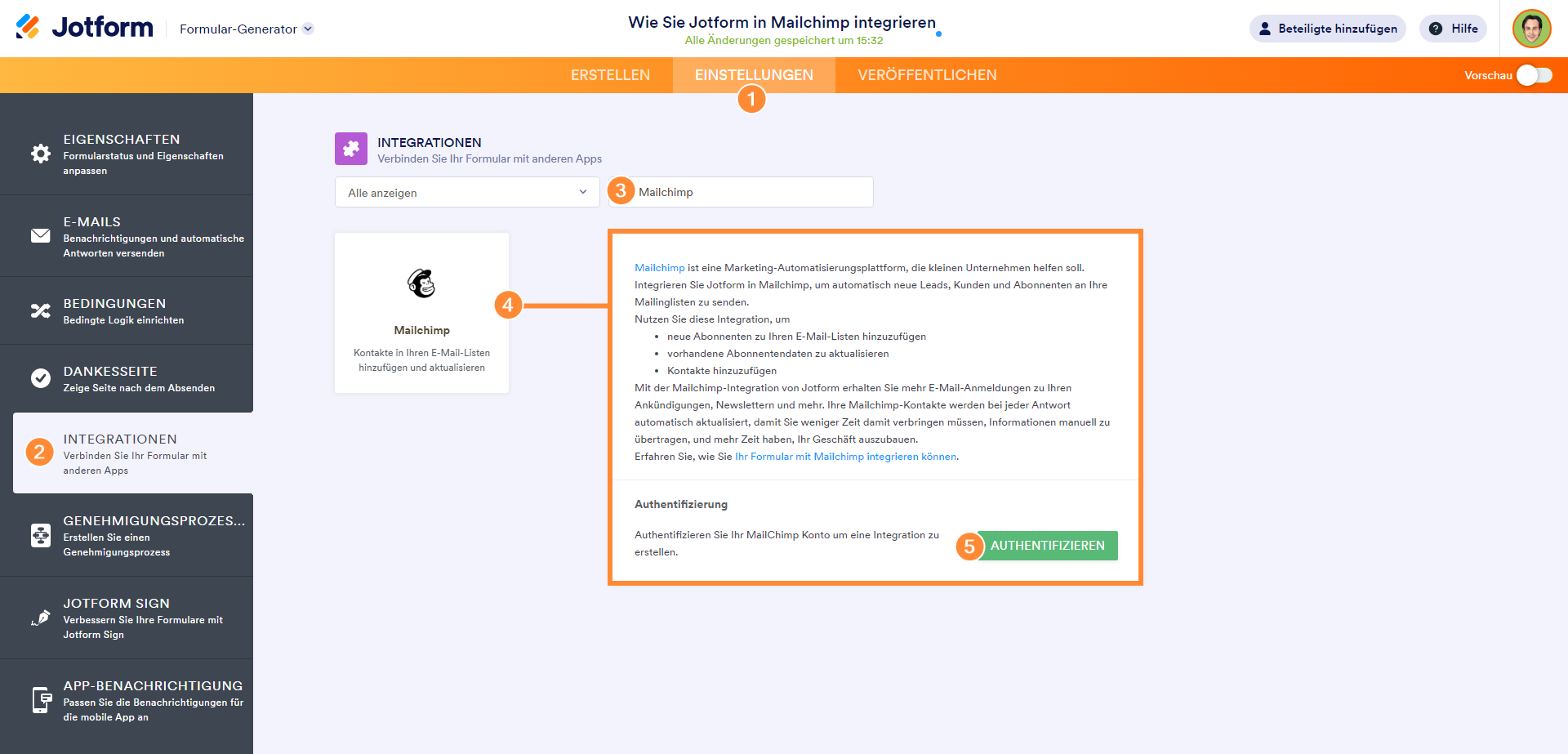Viewport: 1568px width, 754px height.
Task: Click the Mailchimp search input field
Action: point(751,192)
